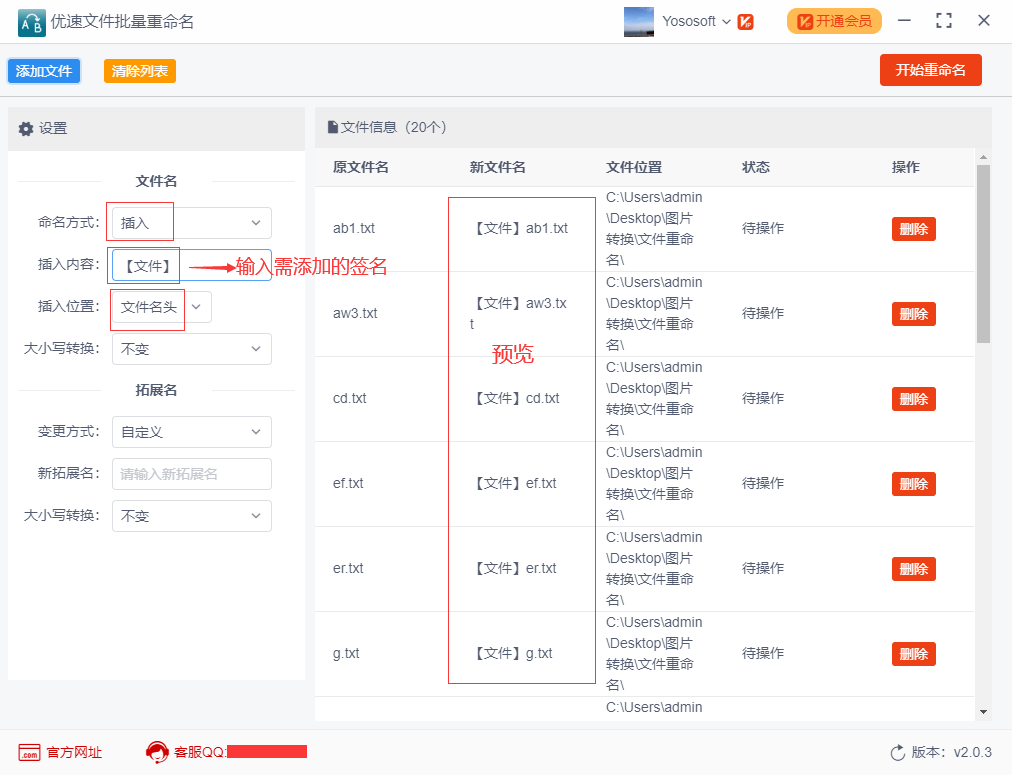Image resolution: width=1012 pixels, height=775 pixels.
Task: Click the Yososoft user avatar thumbnail
Action: tap(639, 21)
